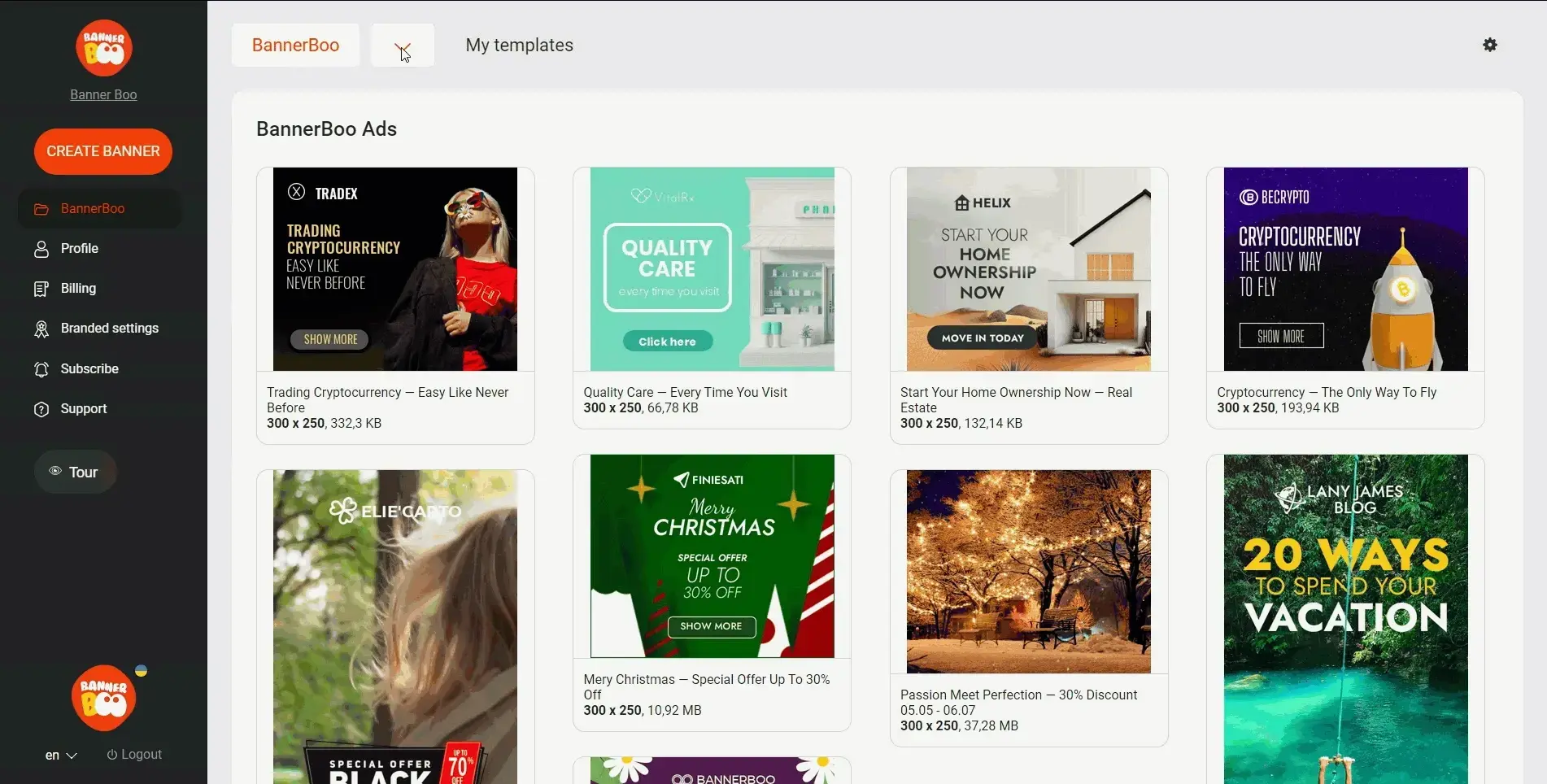Click the Banner Boo logo at top
Viewport: 1547px width, 784px height.
(x=103, y=48)
